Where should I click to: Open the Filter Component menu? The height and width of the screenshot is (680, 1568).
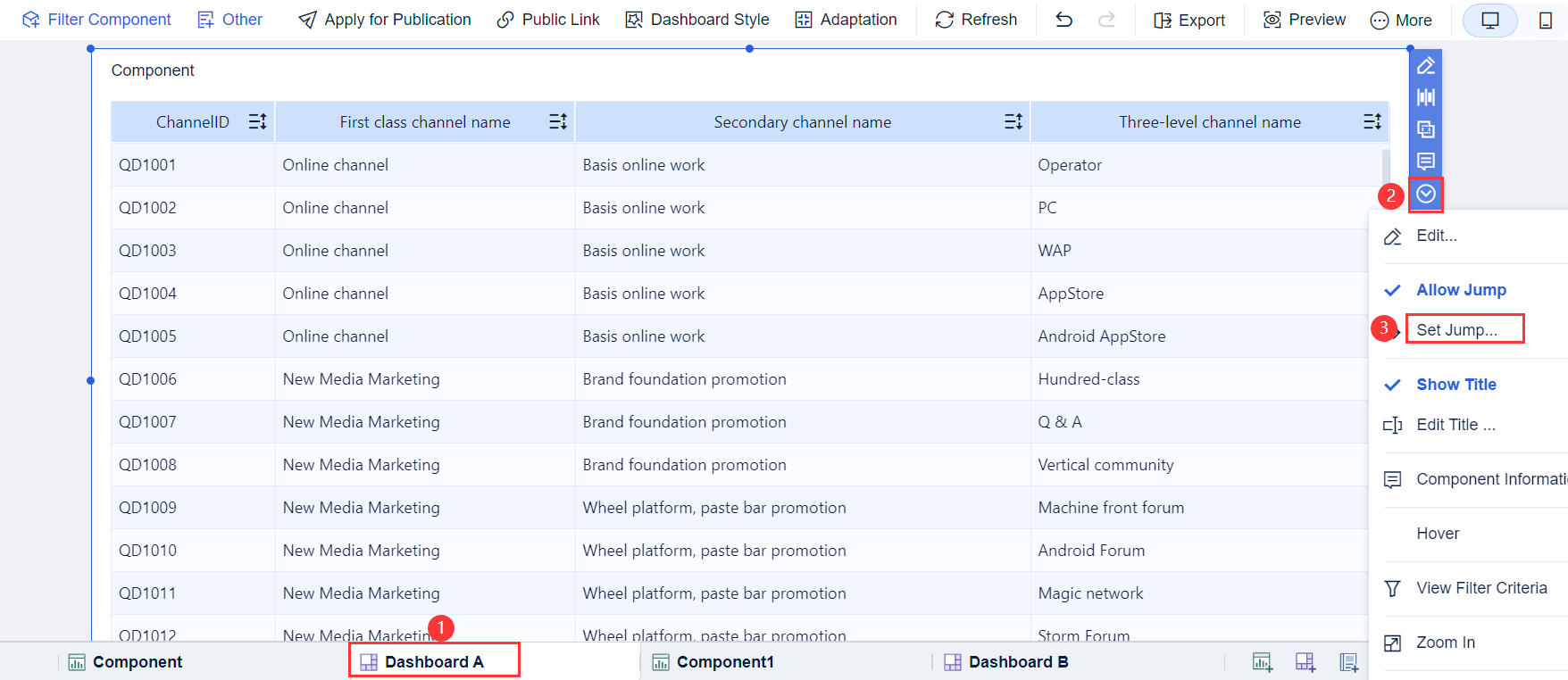tap(96, 20)
